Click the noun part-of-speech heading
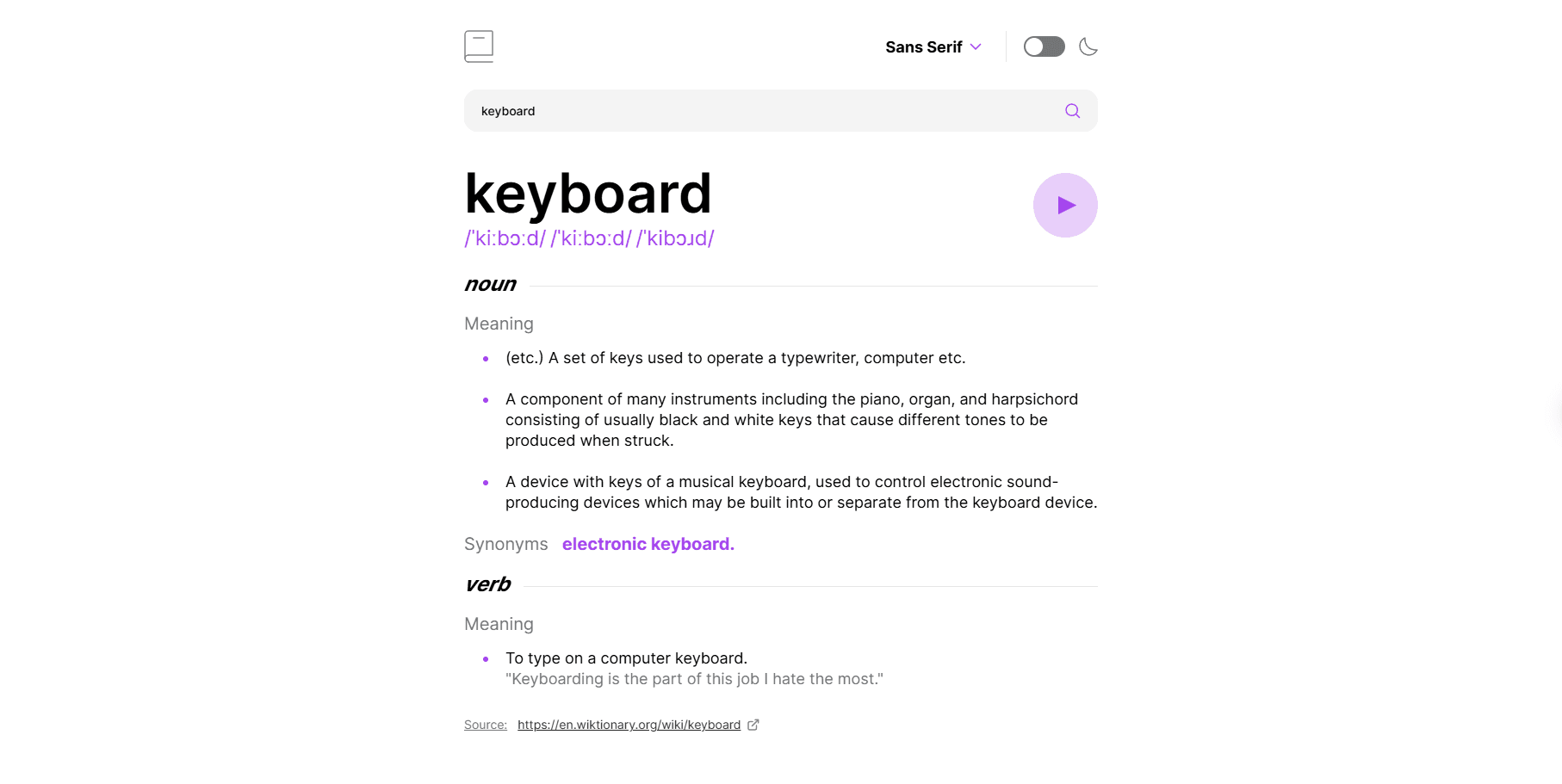This screenshot has width=1562, height=784. pos(490,285)
